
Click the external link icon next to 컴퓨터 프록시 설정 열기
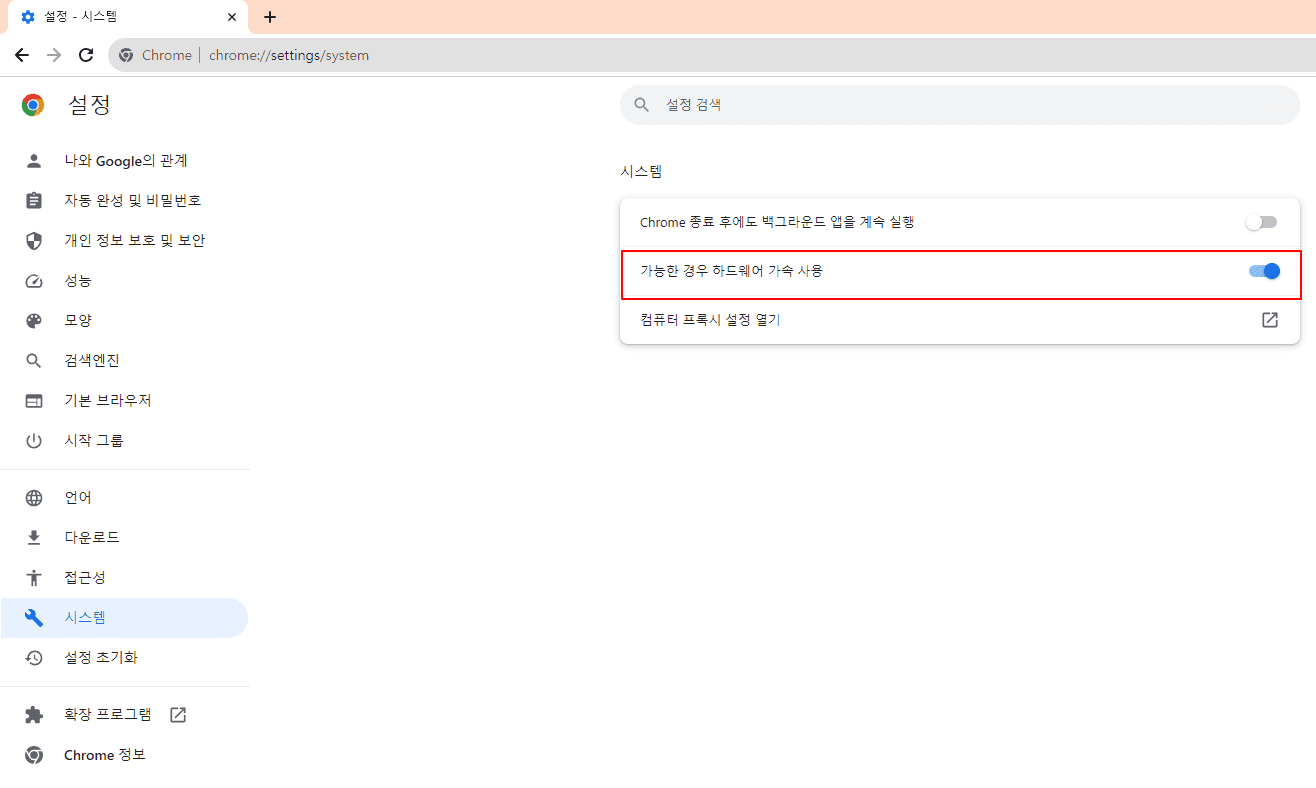point(1269,320)
